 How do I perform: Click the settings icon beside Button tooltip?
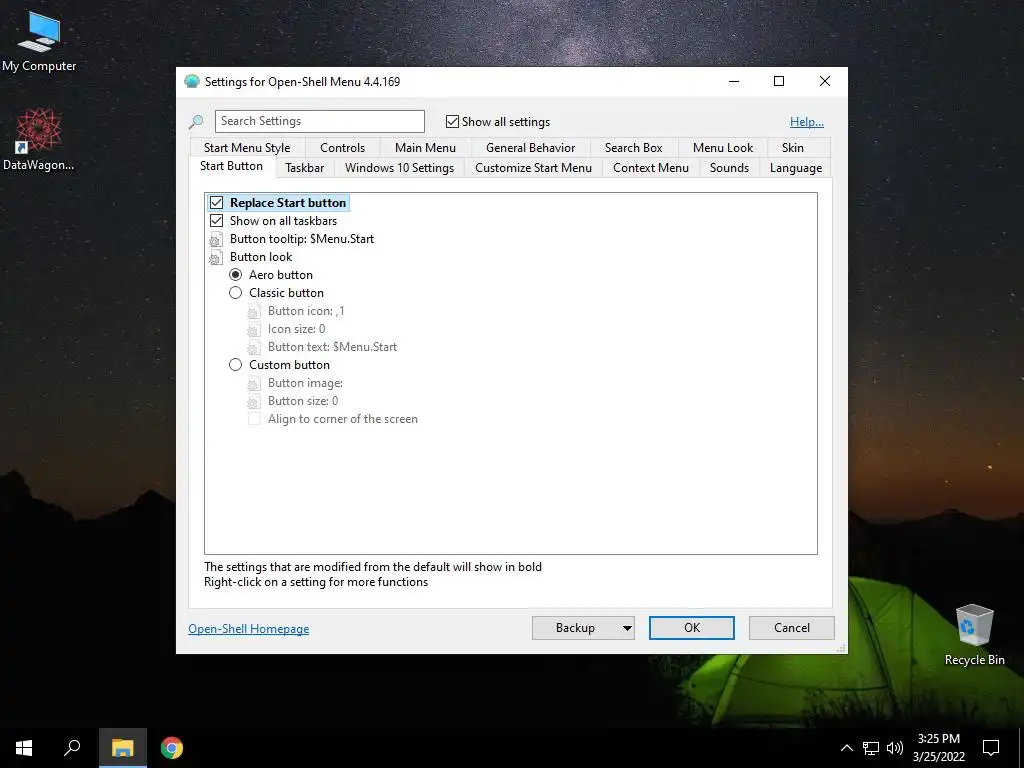pos(216,239)
